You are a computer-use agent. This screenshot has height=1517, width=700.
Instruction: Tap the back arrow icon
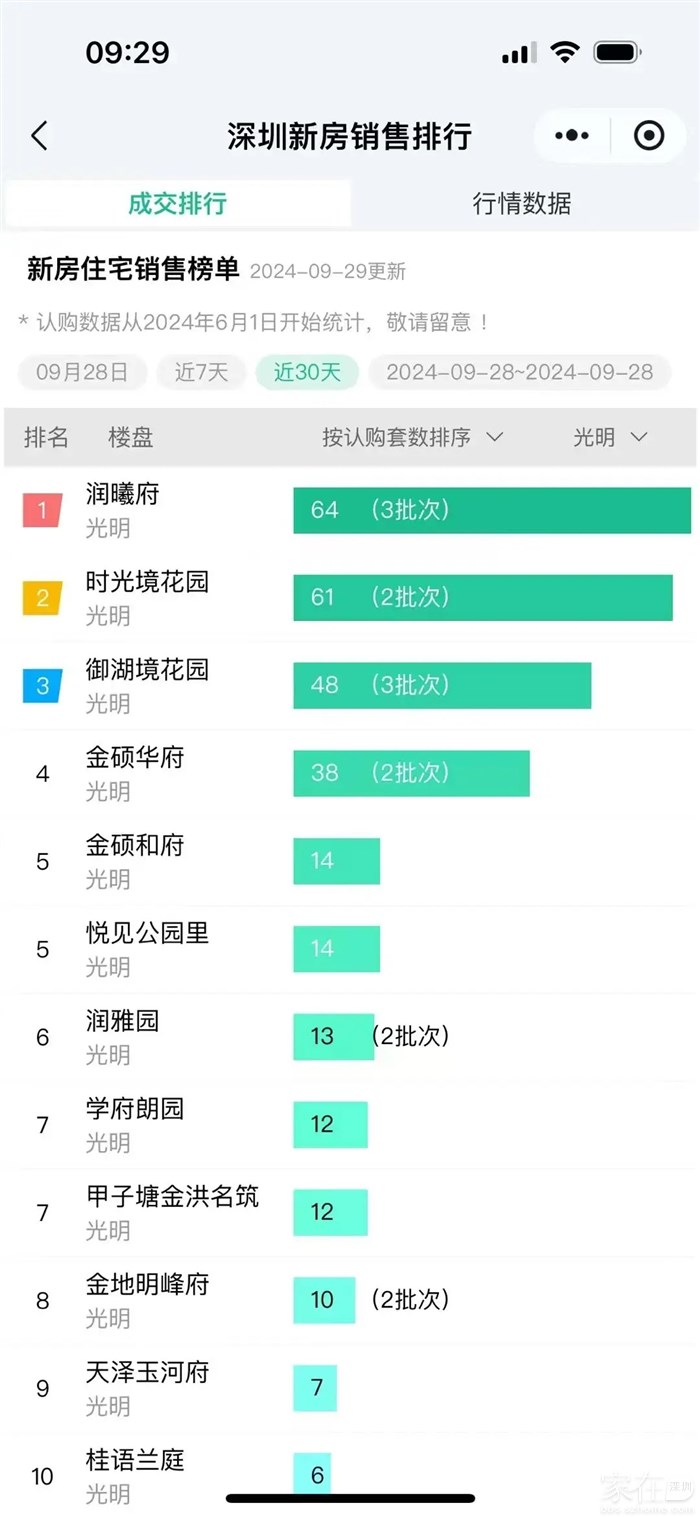click(40, 136)
